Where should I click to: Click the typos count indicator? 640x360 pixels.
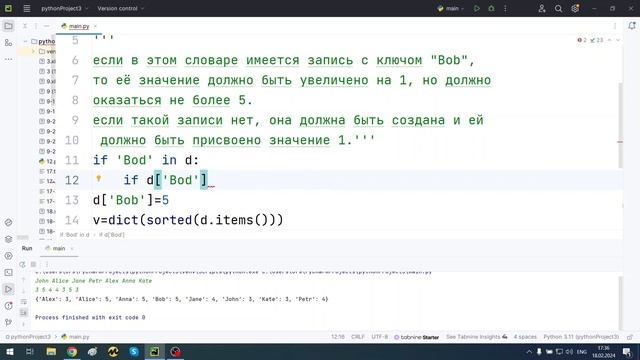tap(597, 40)
